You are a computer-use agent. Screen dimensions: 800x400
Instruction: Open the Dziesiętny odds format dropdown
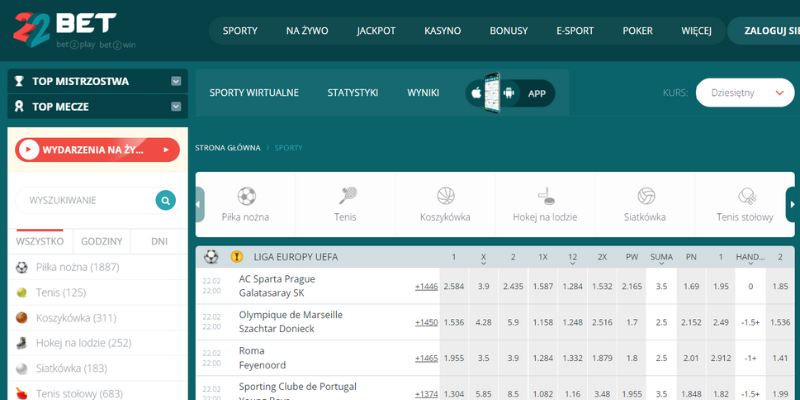tap(745, 93)
